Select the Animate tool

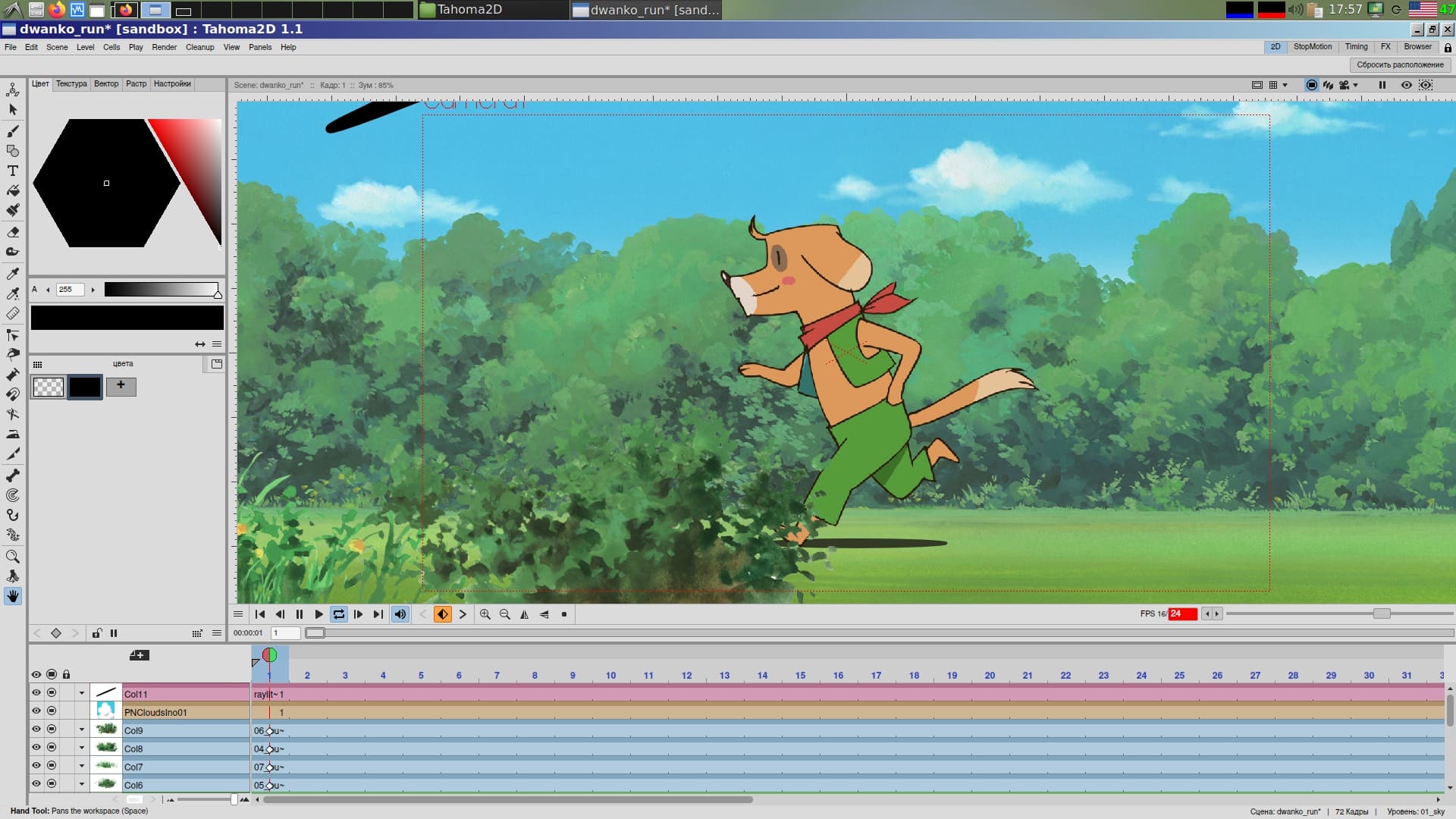point(12,89)
